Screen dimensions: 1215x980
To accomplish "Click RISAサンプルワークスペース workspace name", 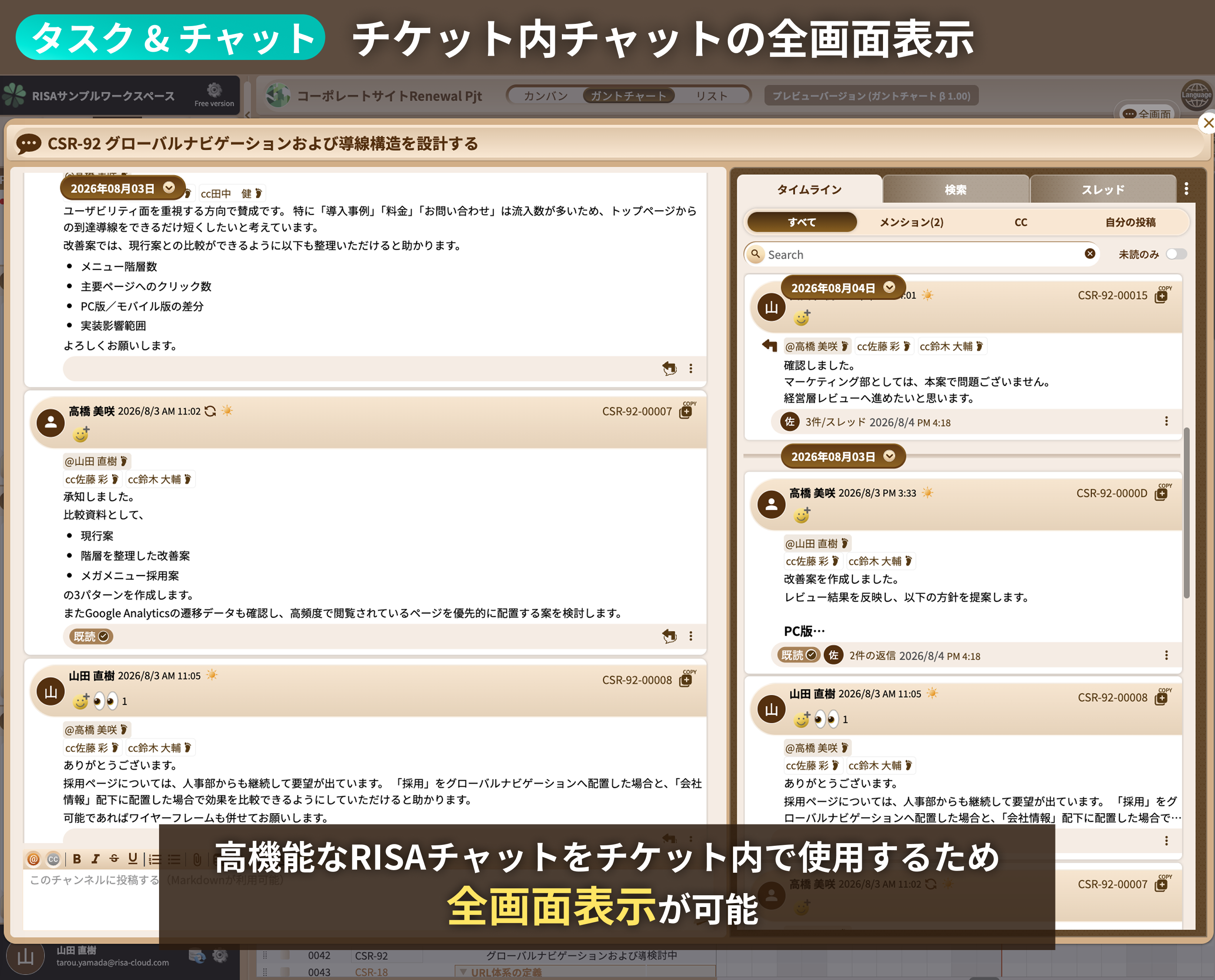I will coord(103,96).
